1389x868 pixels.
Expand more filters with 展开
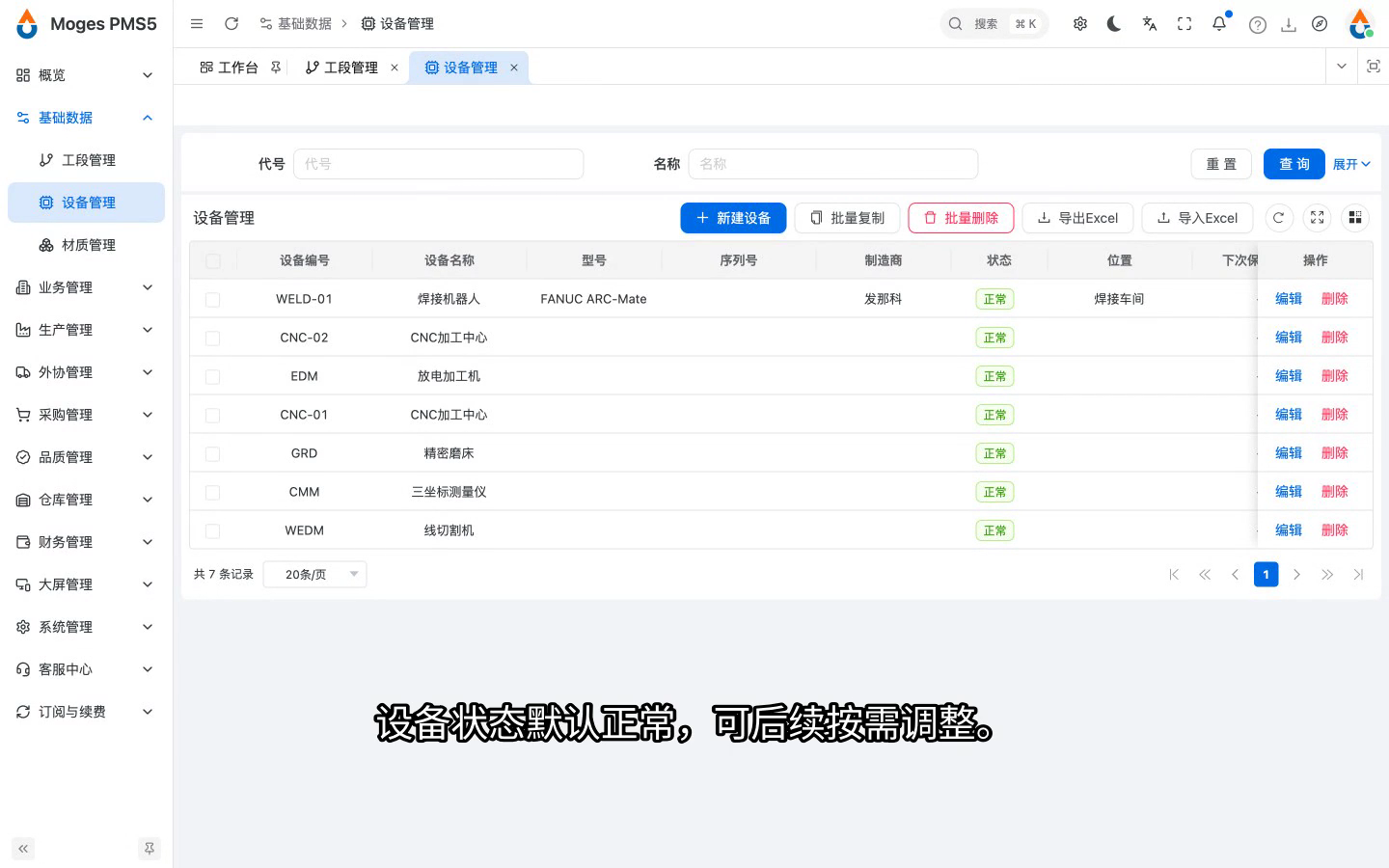pyautogui.click(x=1351, y=164)
